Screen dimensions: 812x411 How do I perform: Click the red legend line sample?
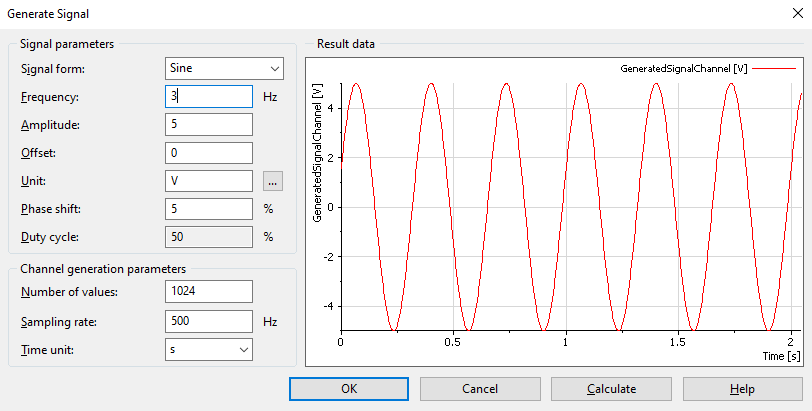773,69
